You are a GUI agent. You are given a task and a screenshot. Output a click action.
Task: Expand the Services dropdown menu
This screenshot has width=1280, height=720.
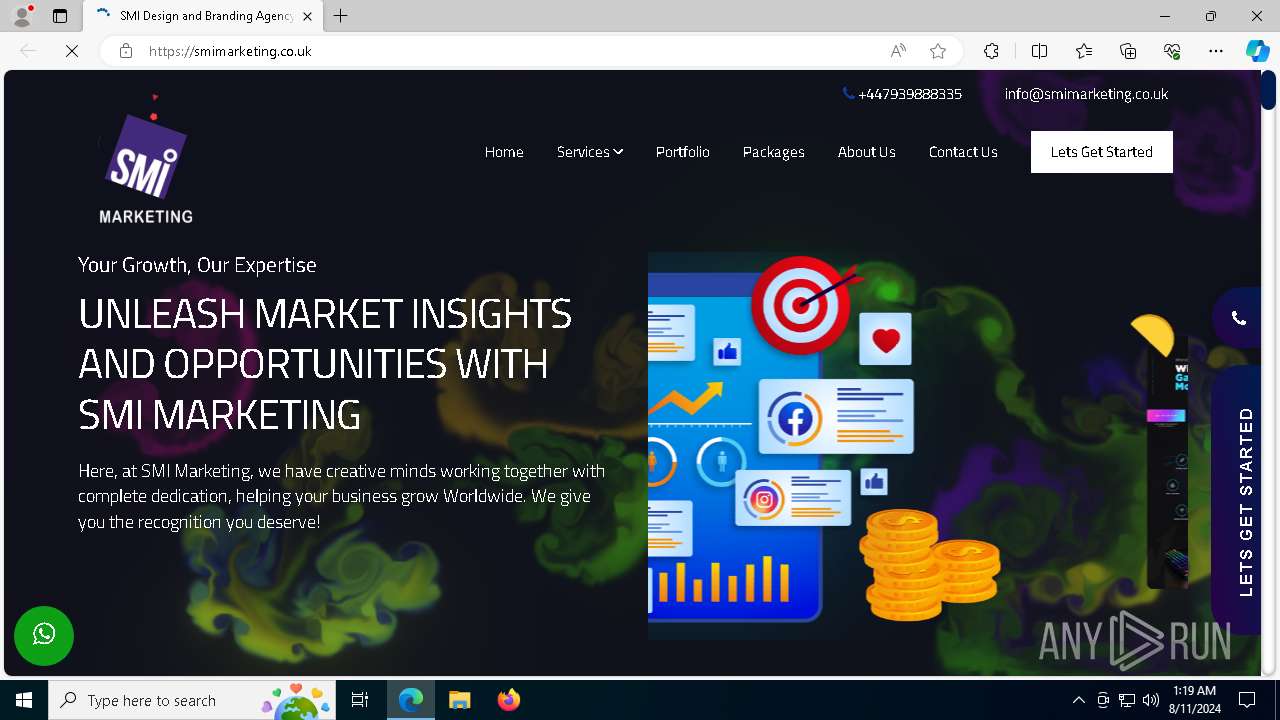[590, 152]
